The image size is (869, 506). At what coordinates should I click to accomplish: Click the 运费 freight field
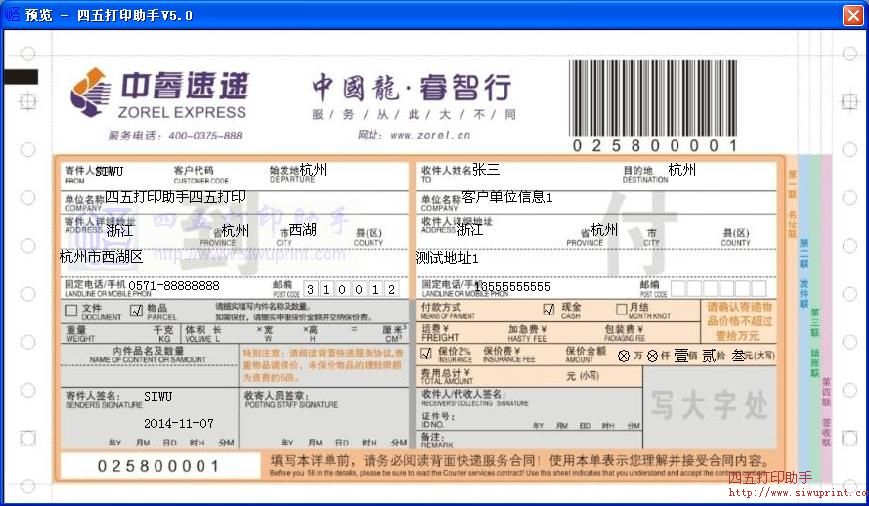point(460,333)
